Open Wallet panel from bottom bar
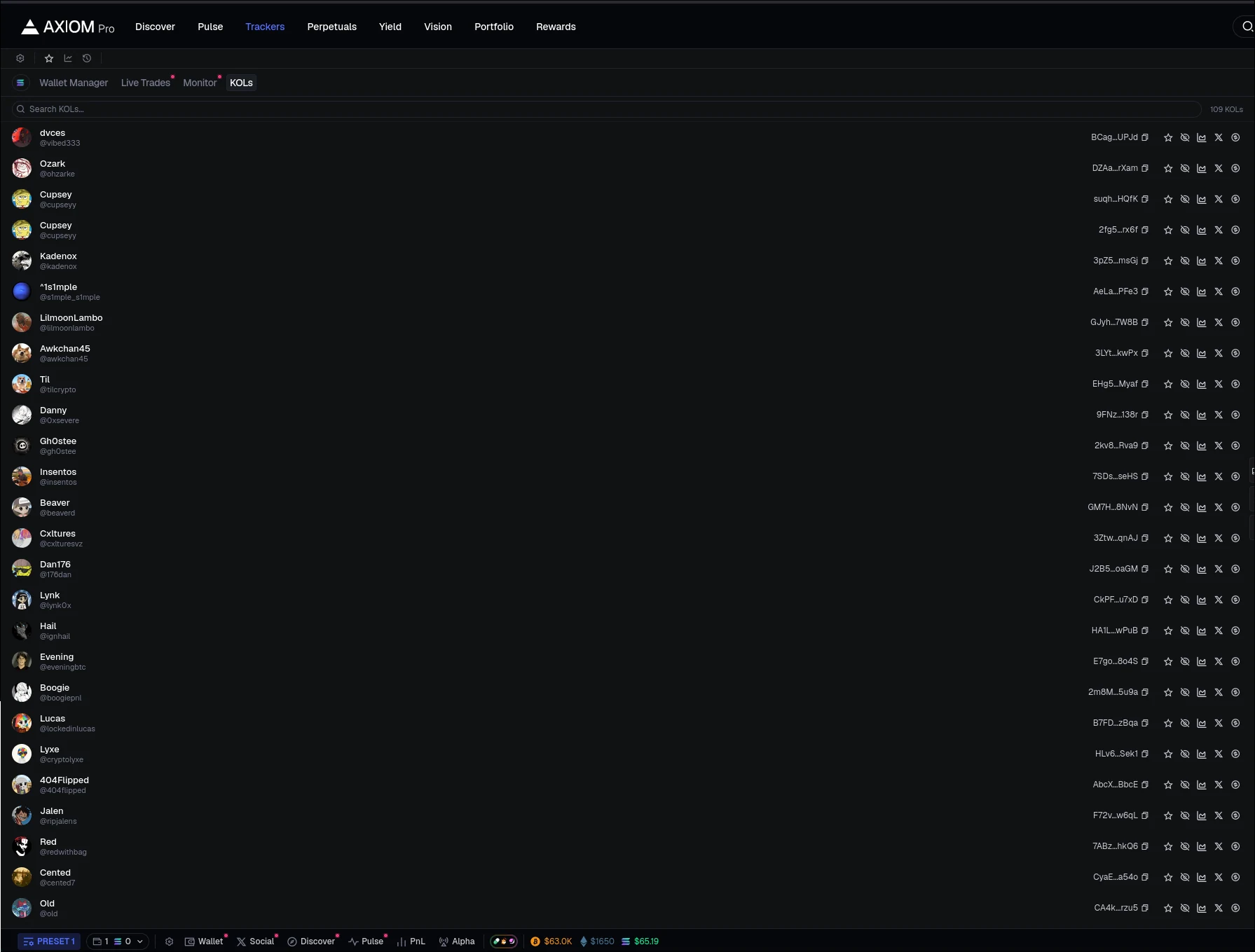 click(x=204, y=941)
